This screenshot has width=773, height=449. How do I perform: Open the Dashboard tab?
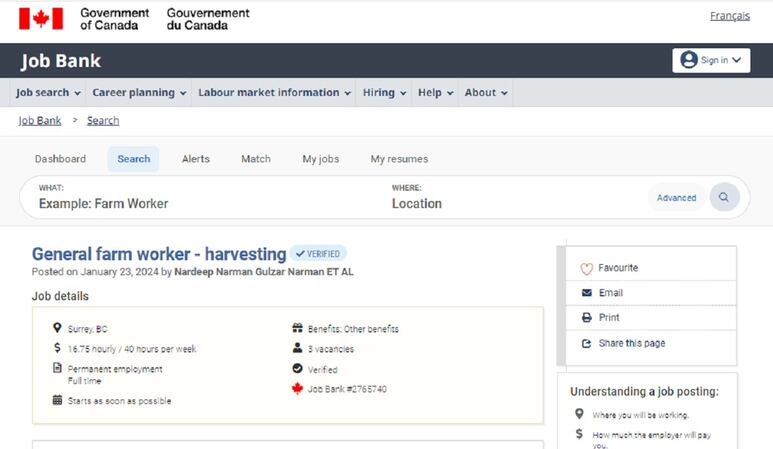60,159
